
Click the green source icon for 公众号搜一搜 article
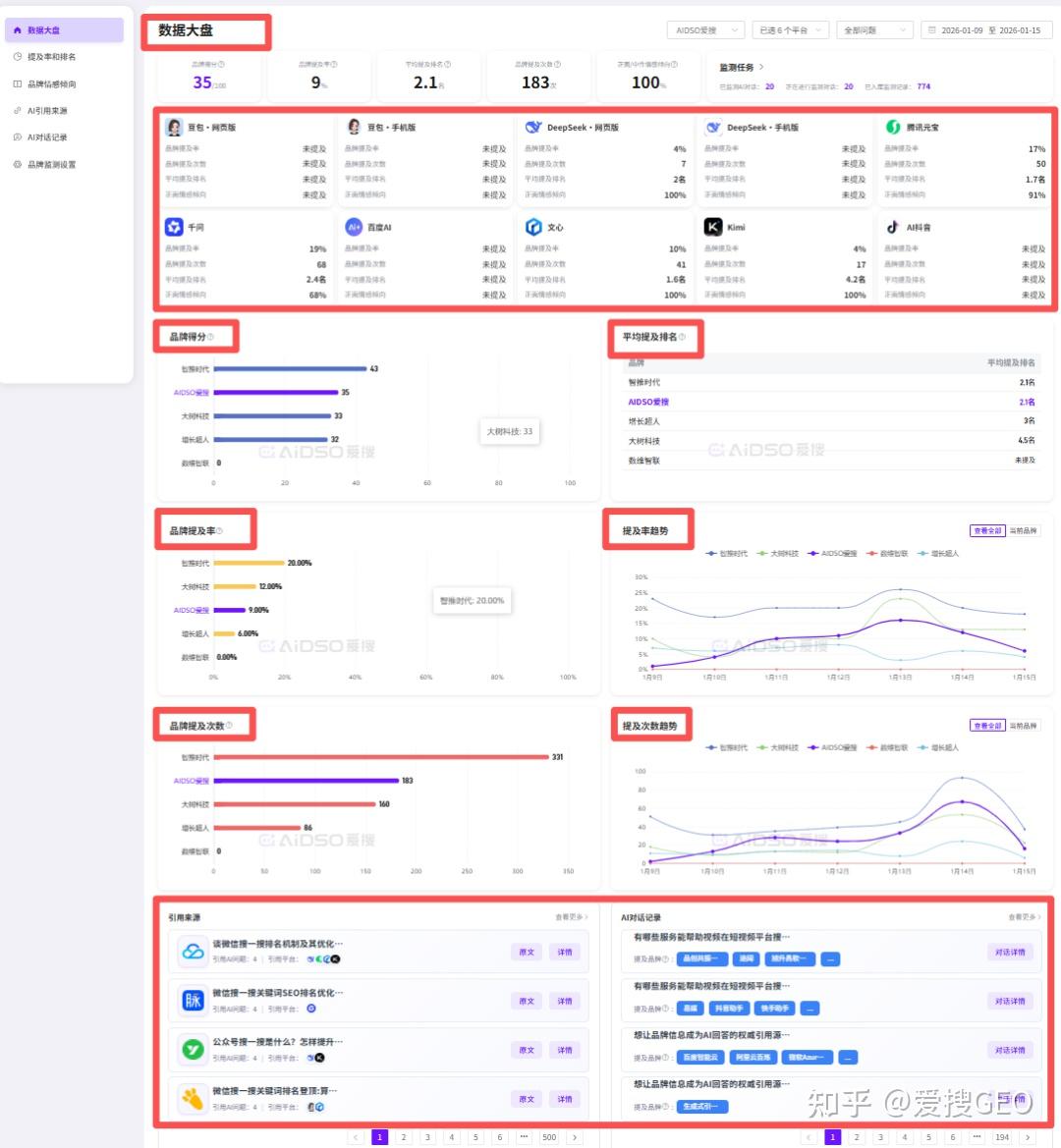(x=193, y=1049)
